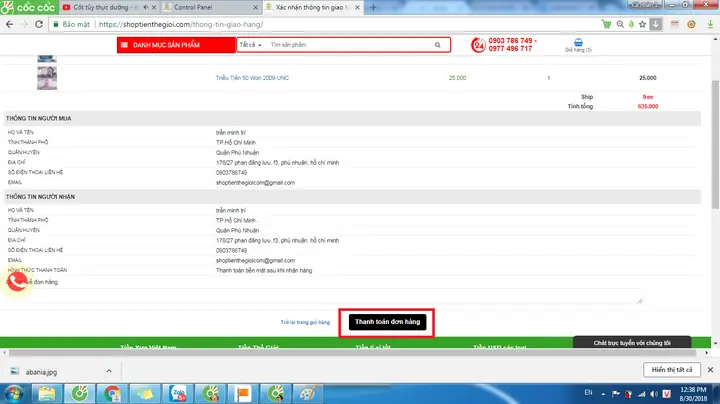Click the total amount 635.000
The image size is (720, 404).
point(647,107)
